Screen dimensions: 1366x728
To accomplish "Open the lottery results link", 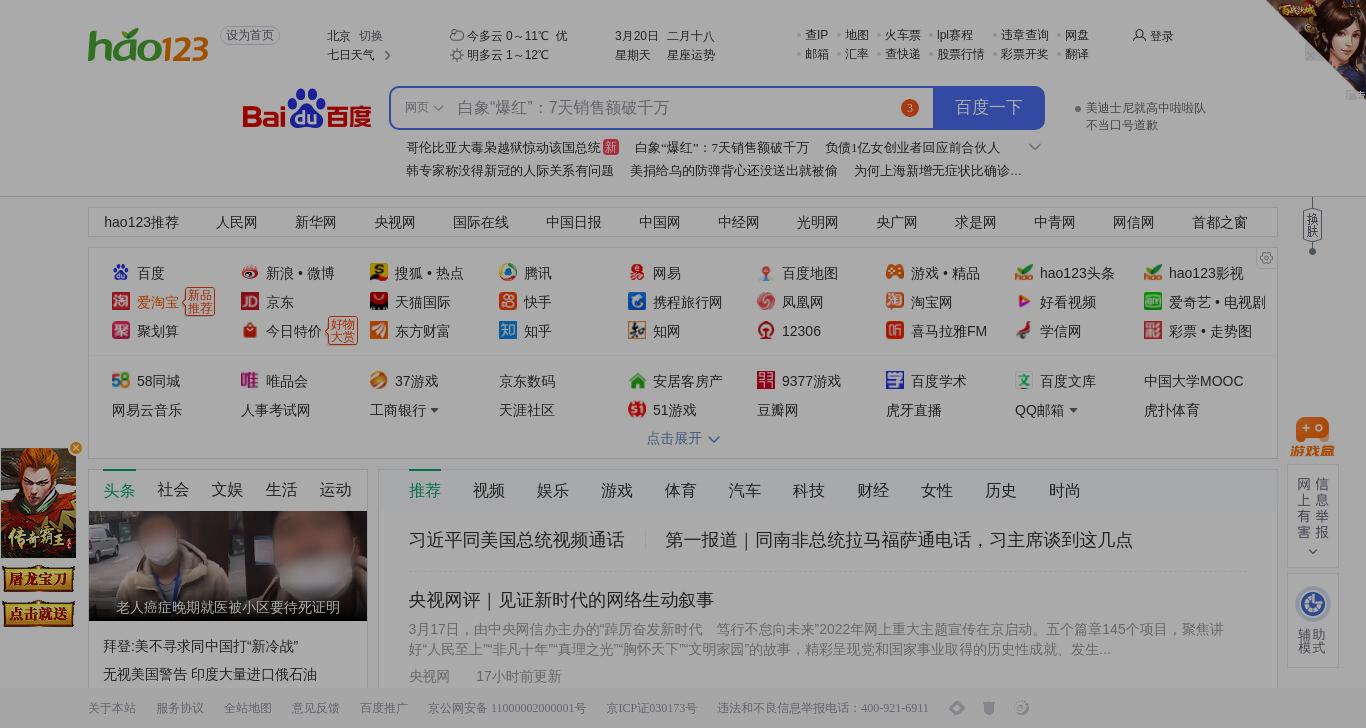I will coord(1025,54).
